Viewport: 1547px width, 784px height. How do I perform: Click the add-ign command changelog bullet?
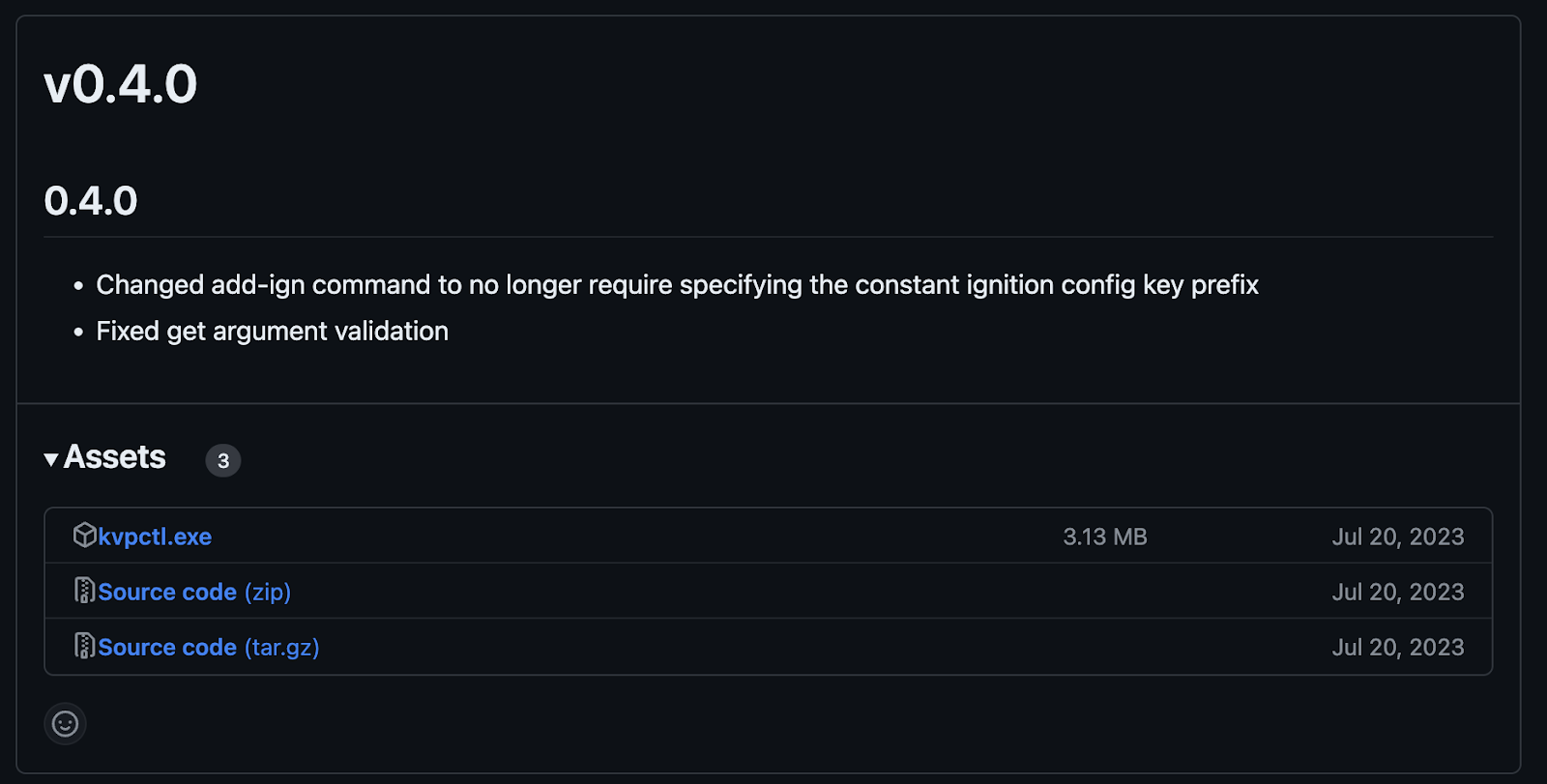(677, 285)
